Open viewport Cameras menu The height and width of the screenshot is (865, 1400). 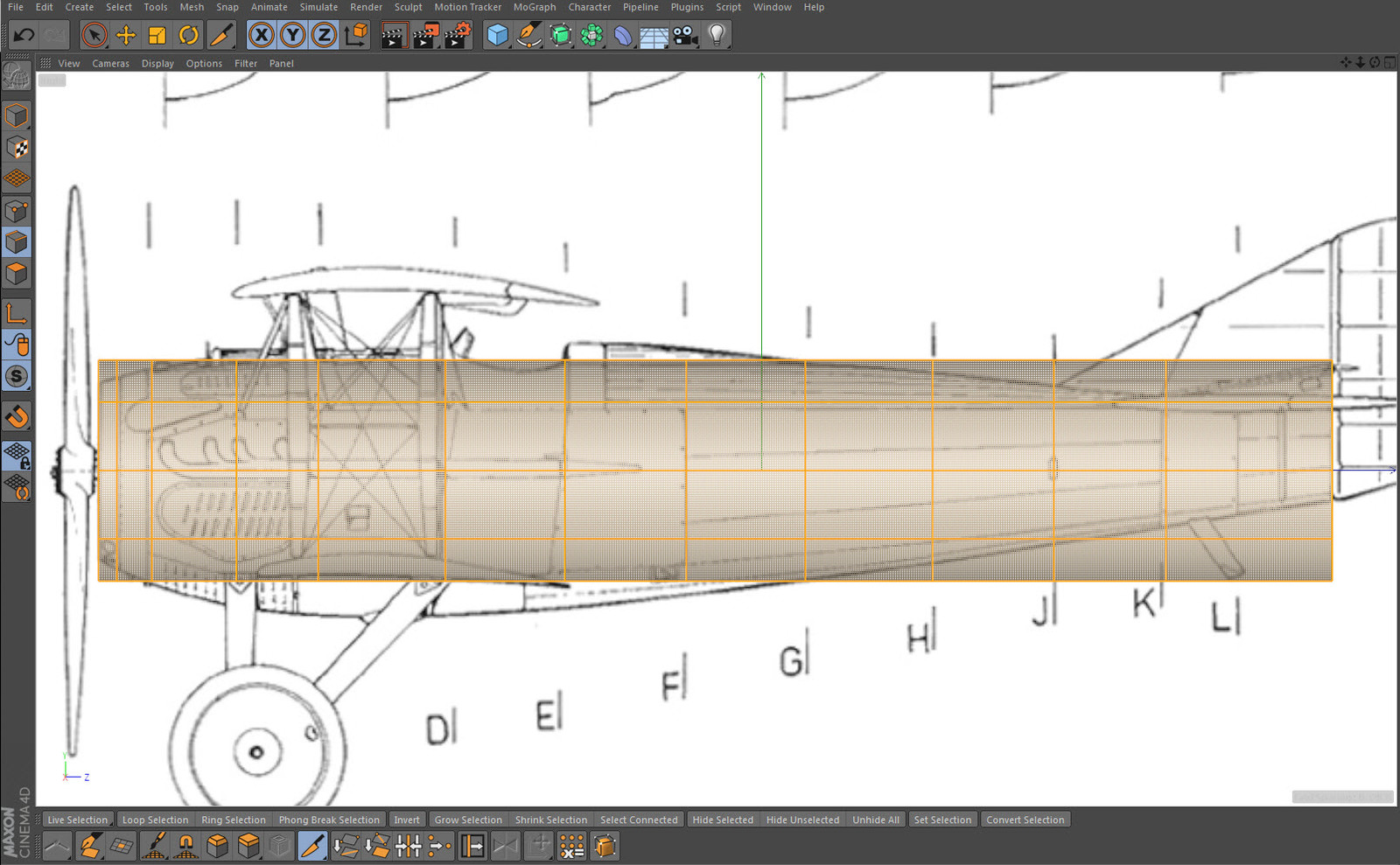point(110,64)
